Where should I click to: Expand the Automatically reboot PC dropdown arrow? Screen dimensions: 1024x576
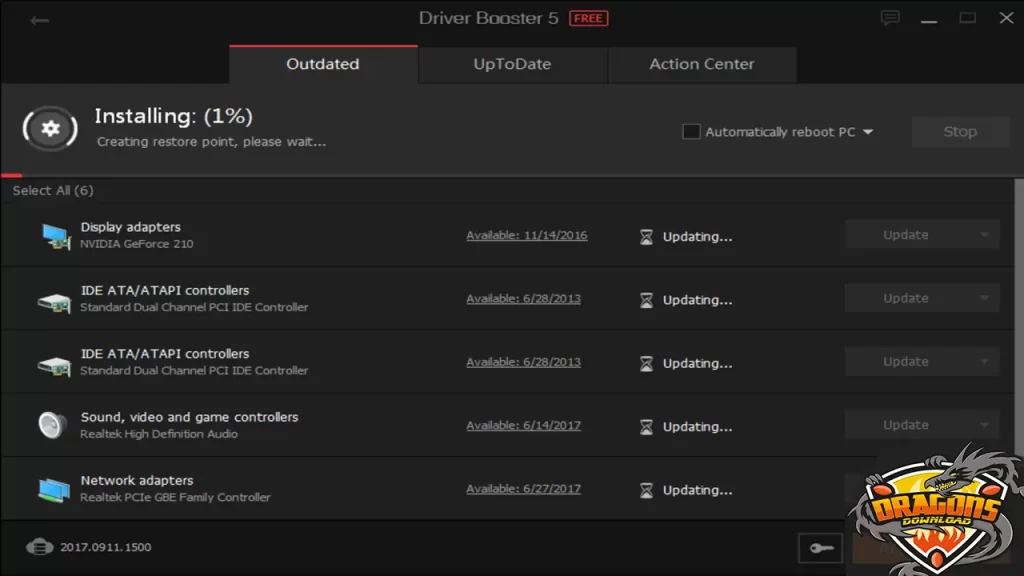[868, 132]
